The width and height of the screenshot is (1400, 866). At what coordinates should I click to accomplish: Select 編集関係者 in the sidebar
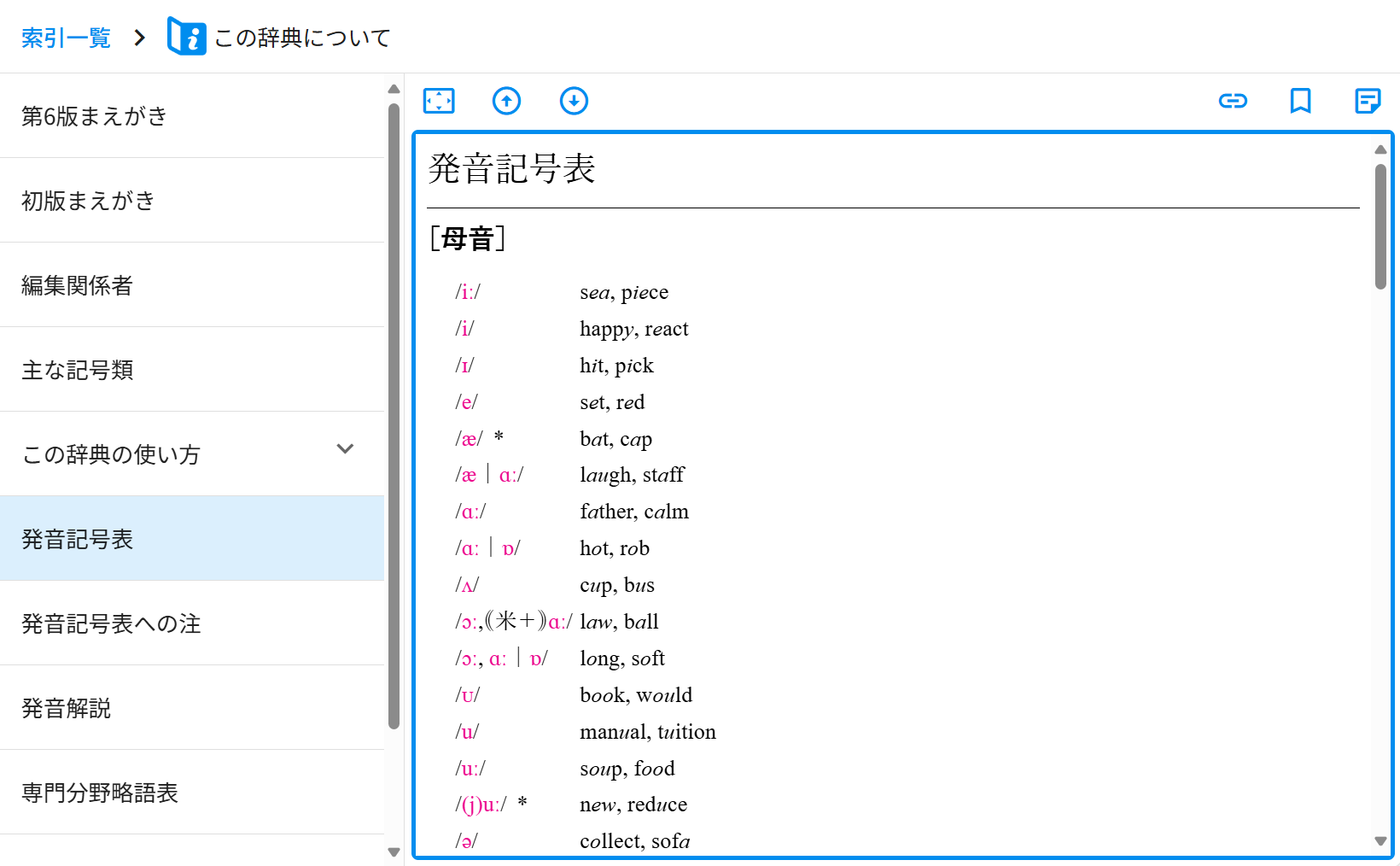point(192,284)
